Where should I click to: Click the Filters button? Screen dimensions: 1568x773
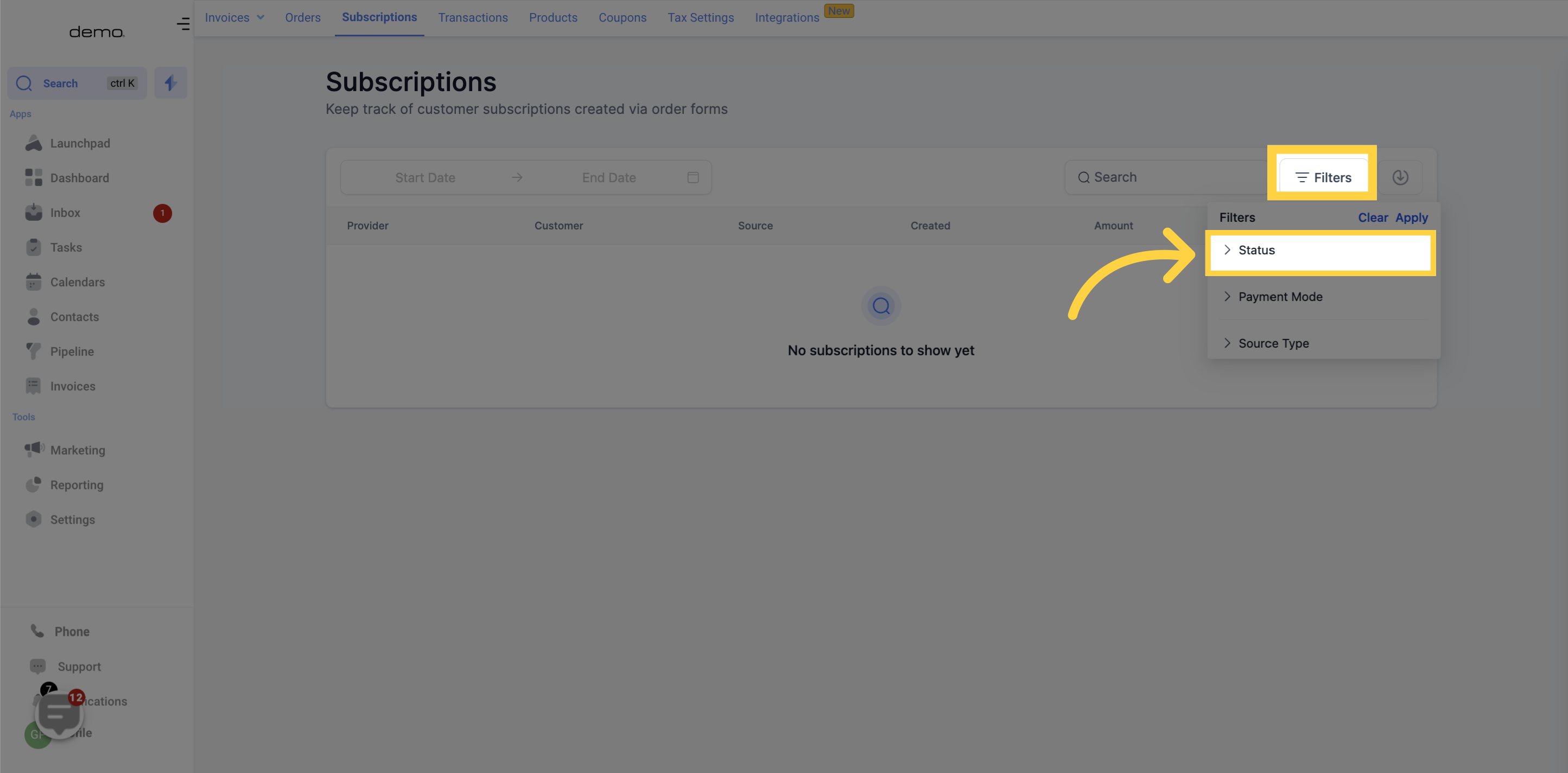tap(1322, 177)
